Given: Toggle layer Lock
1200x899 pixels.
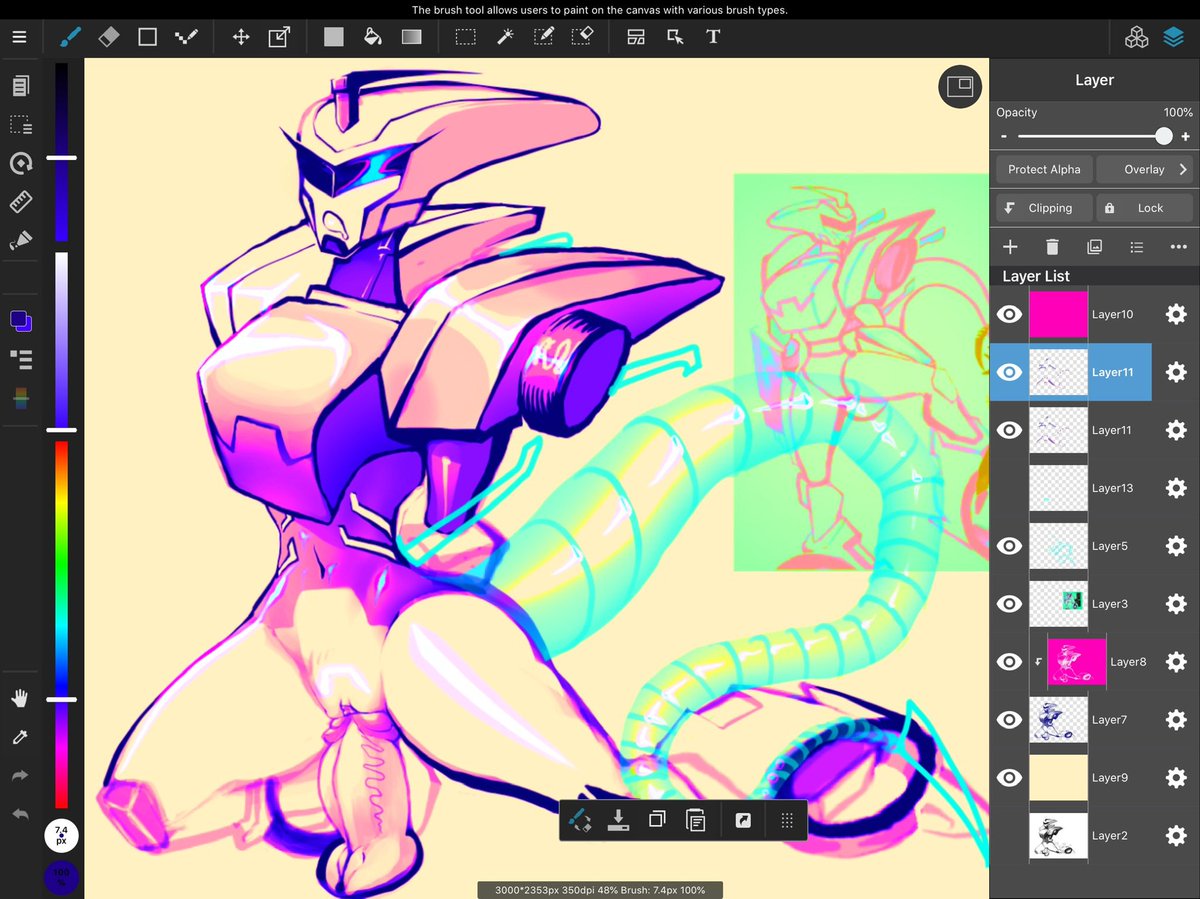Looking at the screenshot, I should coord(1145,208).
